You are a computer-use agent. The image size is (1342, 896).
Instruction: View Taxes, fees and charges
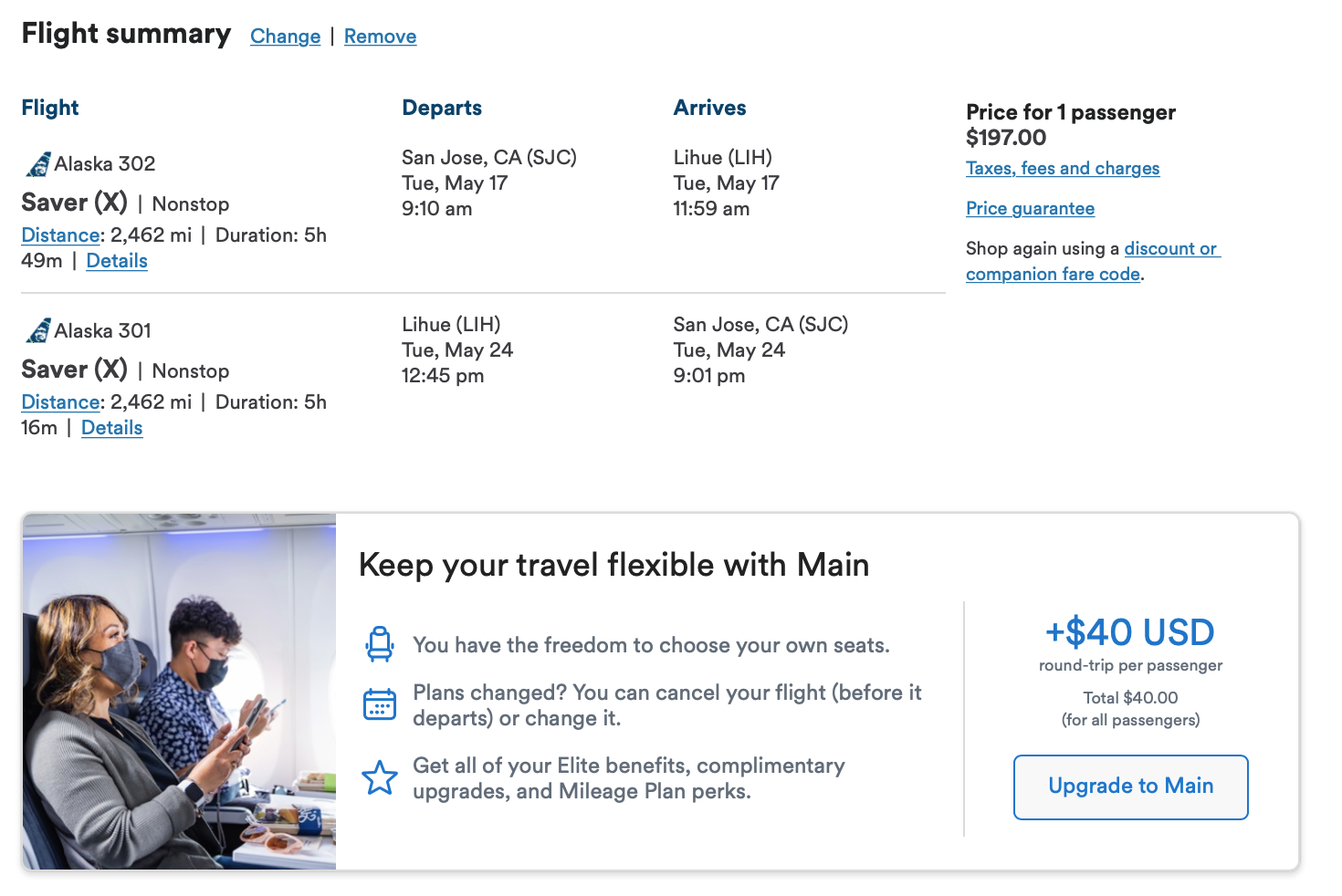click(x=1063, y=169)
